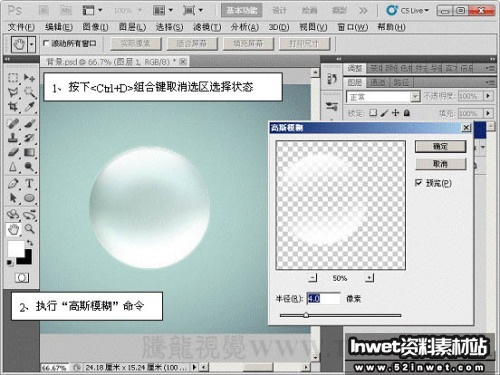The width and height of the screenshot is (500, 375).
Task: Select the Horizontal Type tool
Action: coord(29,183)
